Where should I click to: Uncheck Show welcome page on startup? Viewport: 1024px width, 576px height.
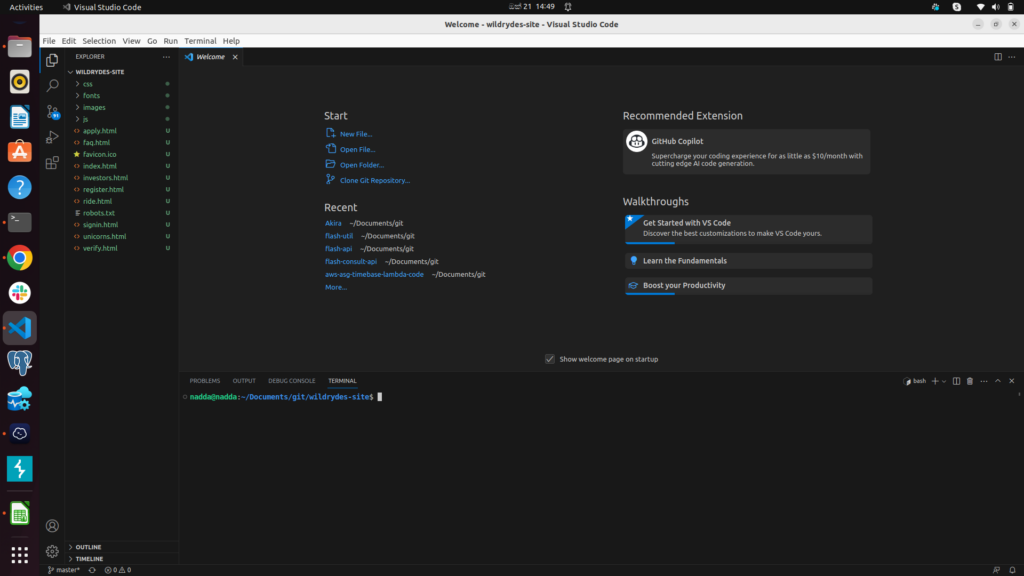pos(550,359)
